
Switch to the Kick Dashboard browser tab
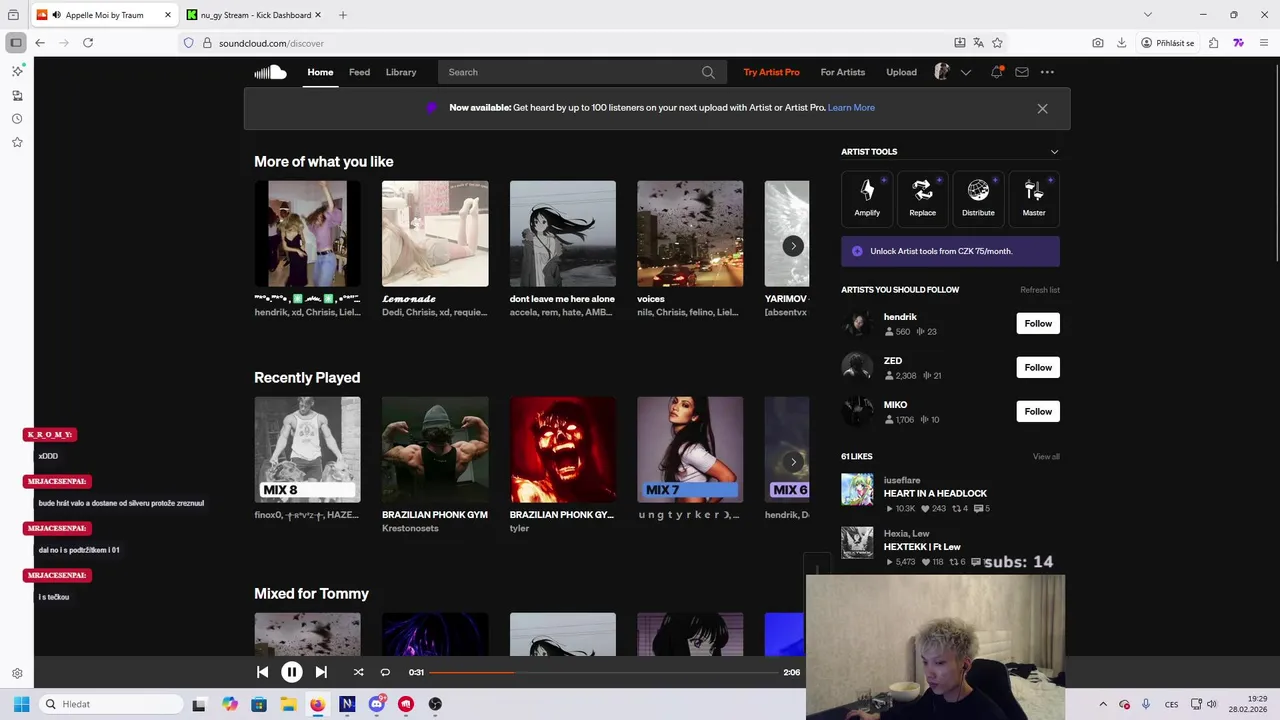(x=254, y=15)
